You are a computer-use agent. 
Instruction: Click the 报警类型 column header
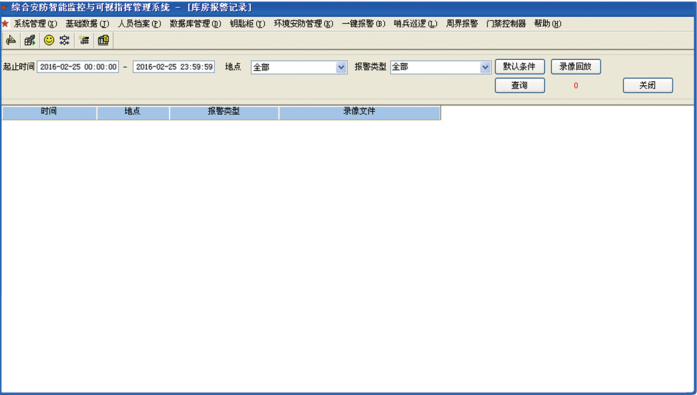click(224, 112)
